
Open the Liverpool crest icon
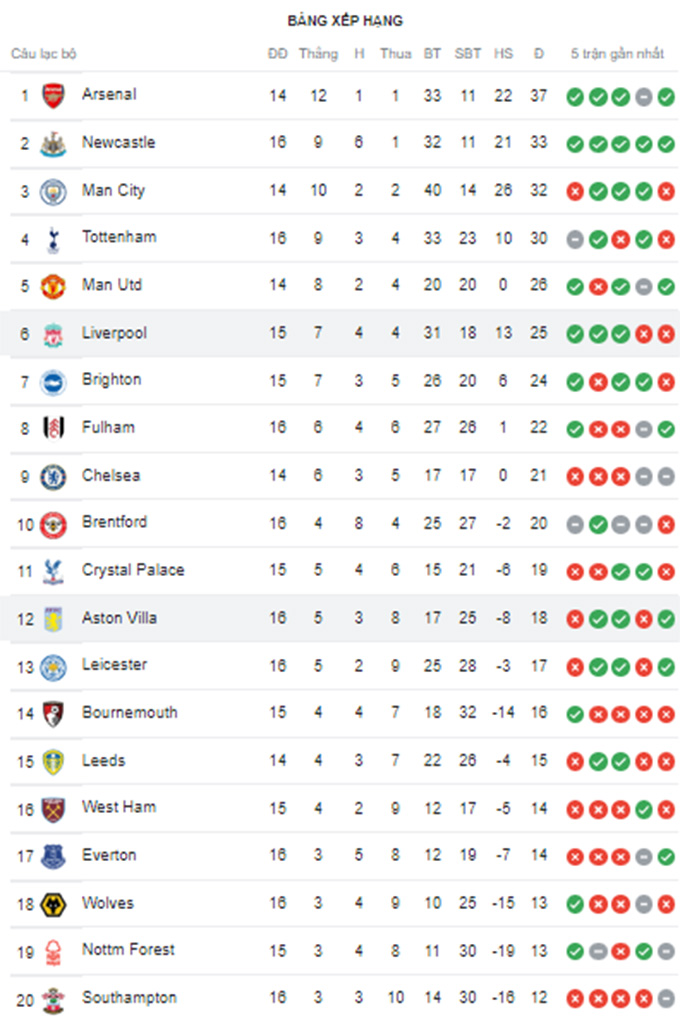(x=52, y=334)
